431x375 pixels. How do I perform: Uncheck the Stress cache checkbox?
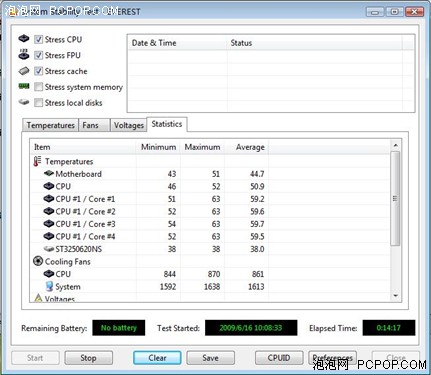(x=38, y=71)
